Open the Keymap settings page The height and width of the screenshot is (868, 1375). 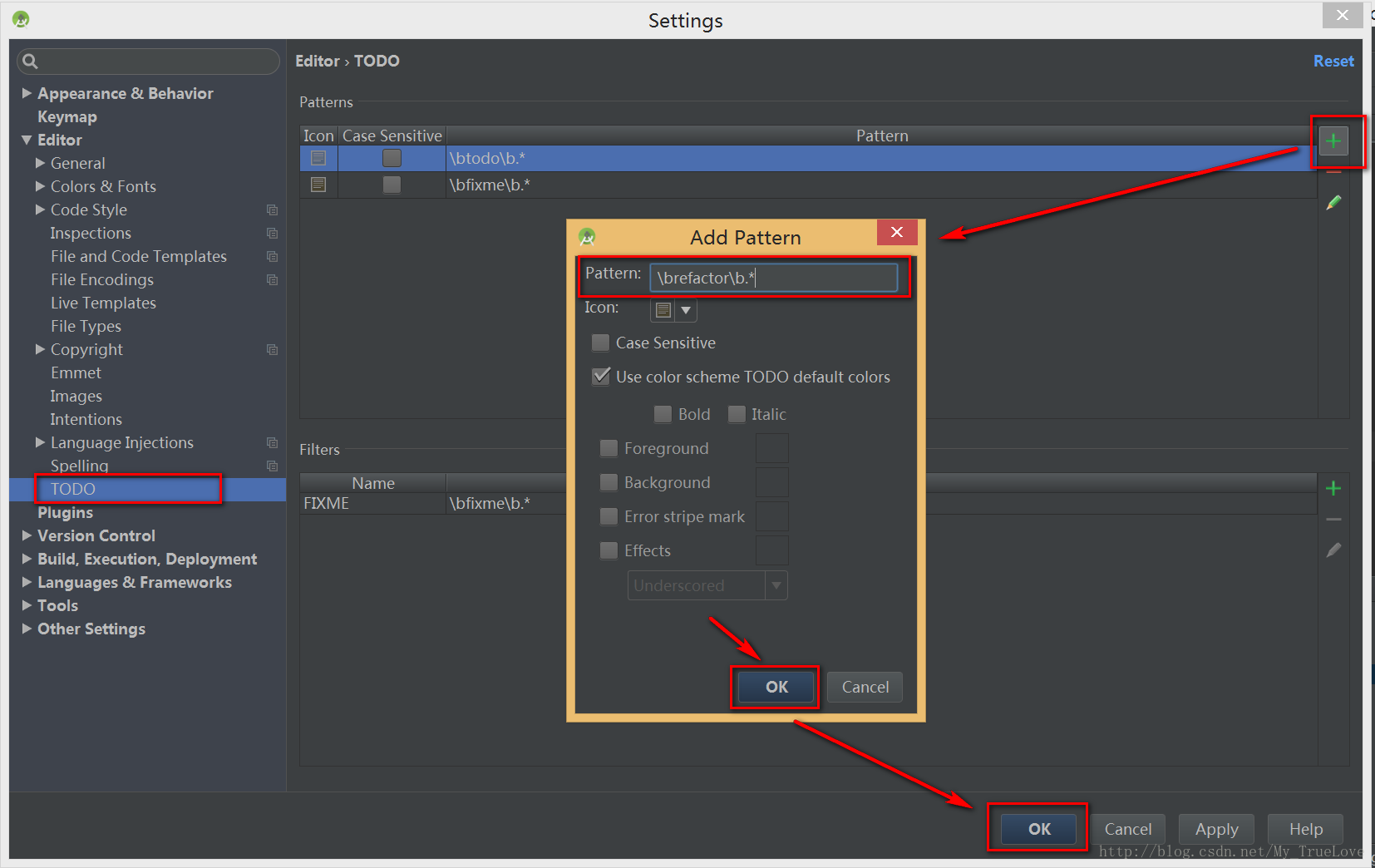[67, 117]
